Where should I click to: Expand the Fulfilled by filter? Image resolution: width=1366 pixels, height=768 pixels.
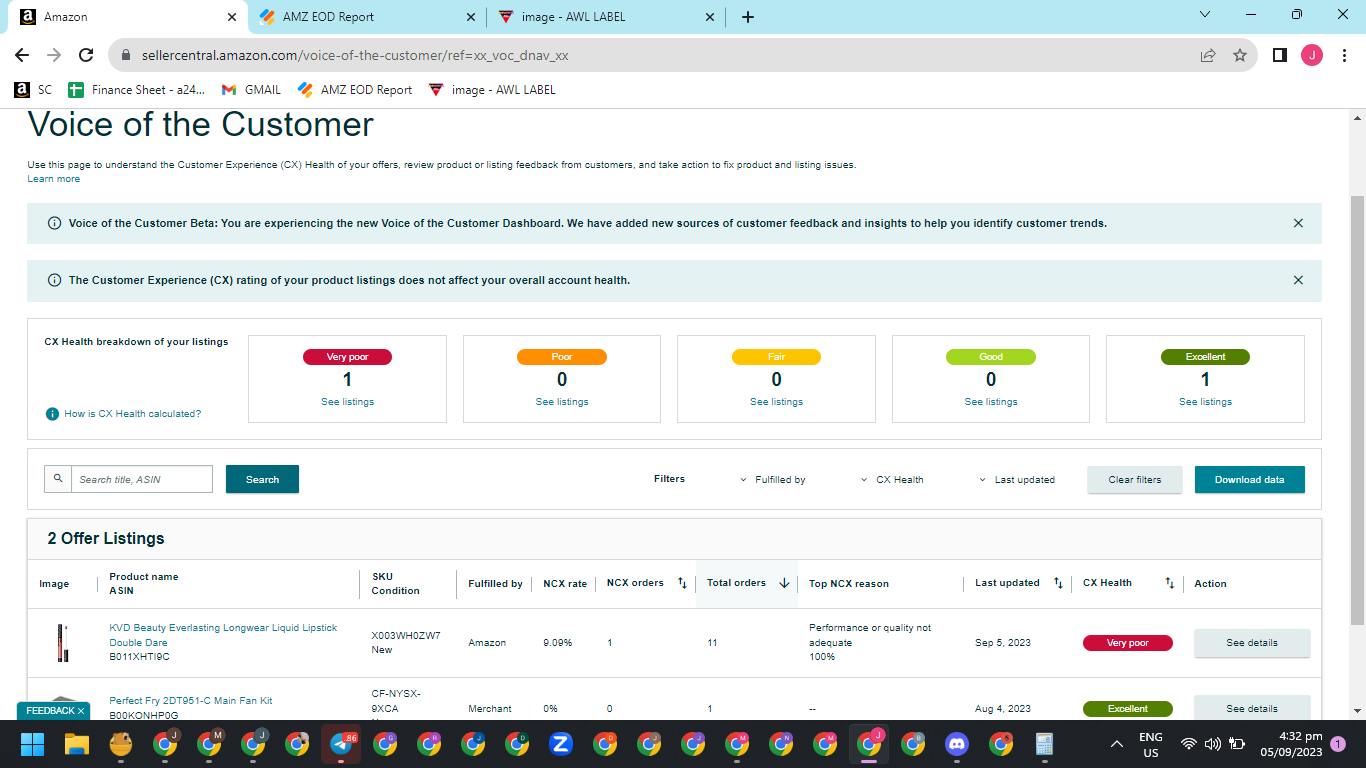(773, 480)
